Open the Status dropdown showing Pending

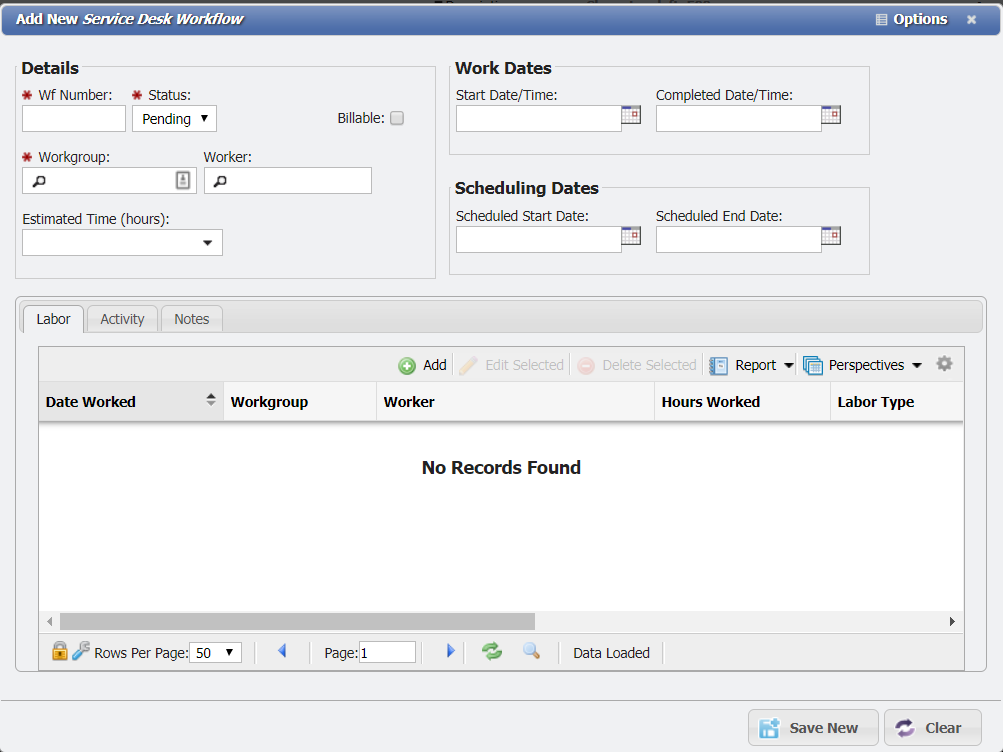pyautogui.click(x=174, y=118)
